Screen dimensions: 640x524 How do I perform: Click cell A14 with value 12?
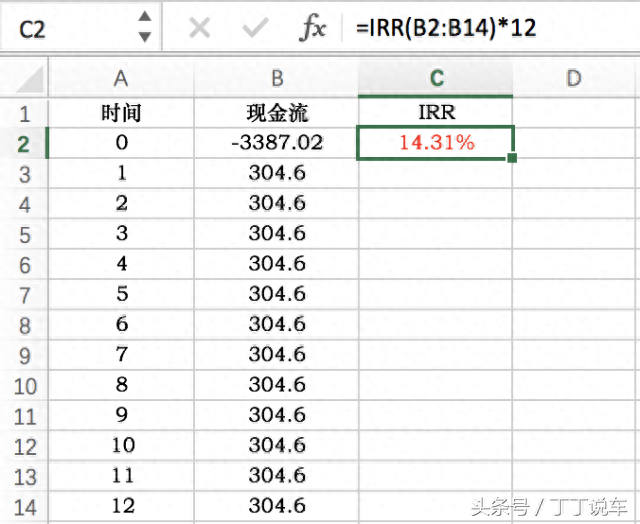click(121, 506)
